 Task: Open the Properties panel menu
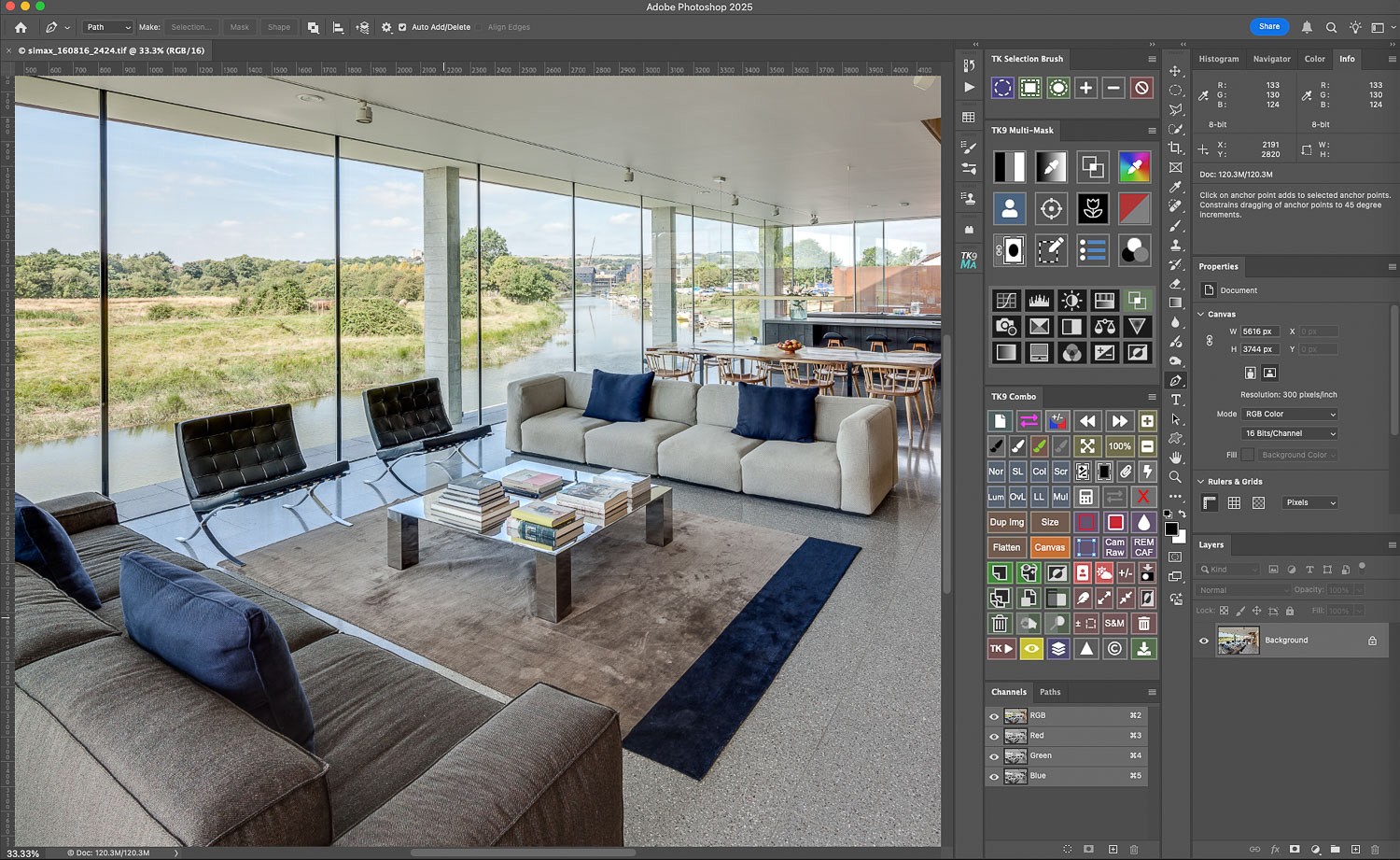pos(1392,267)
